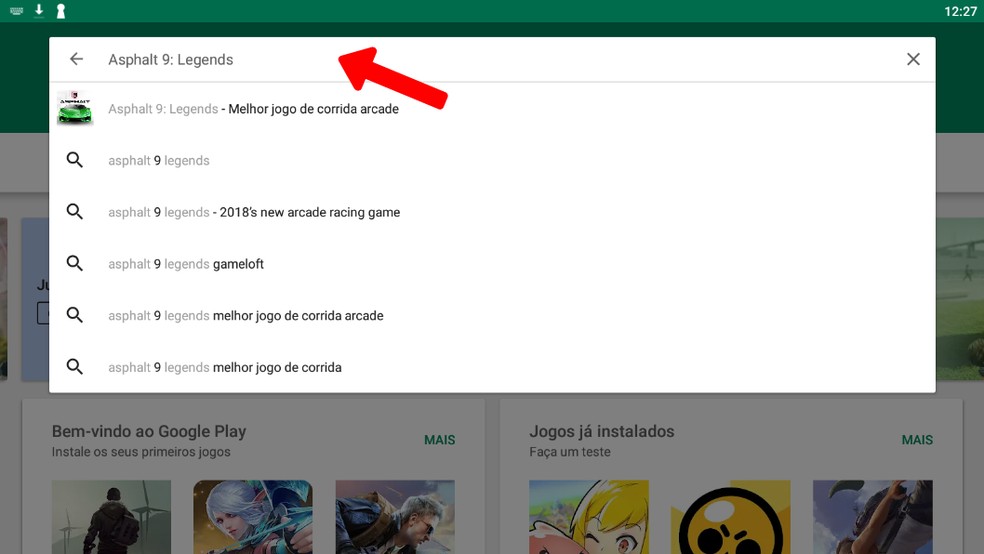Select 'asphalt 9 legends melhor jogo de corrida'
The width and height of the screenshot is (984, 554).
[x=225, y=367]
